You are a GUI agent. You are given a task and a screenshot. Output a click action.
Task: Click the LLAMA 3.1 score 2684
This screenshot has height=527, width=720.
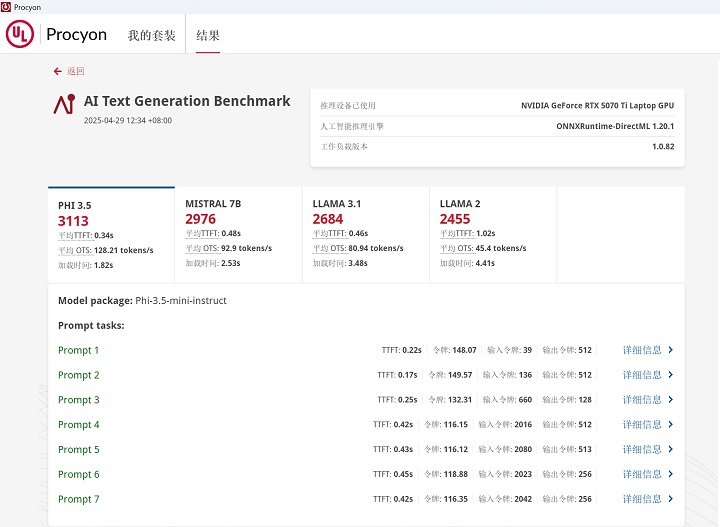pos(327,219)
